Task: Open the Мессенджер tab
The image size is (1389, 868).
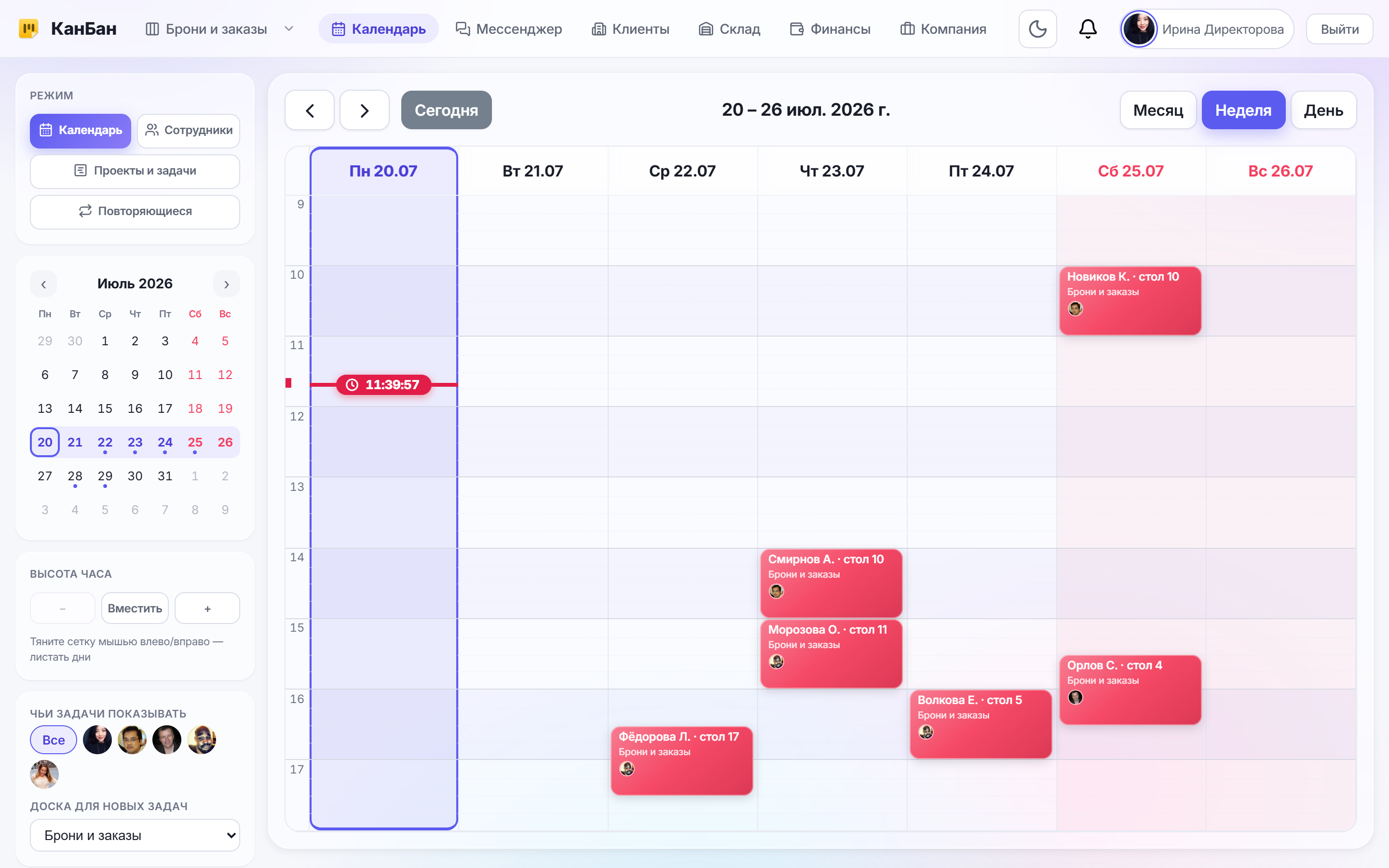Action: (508, 29)
